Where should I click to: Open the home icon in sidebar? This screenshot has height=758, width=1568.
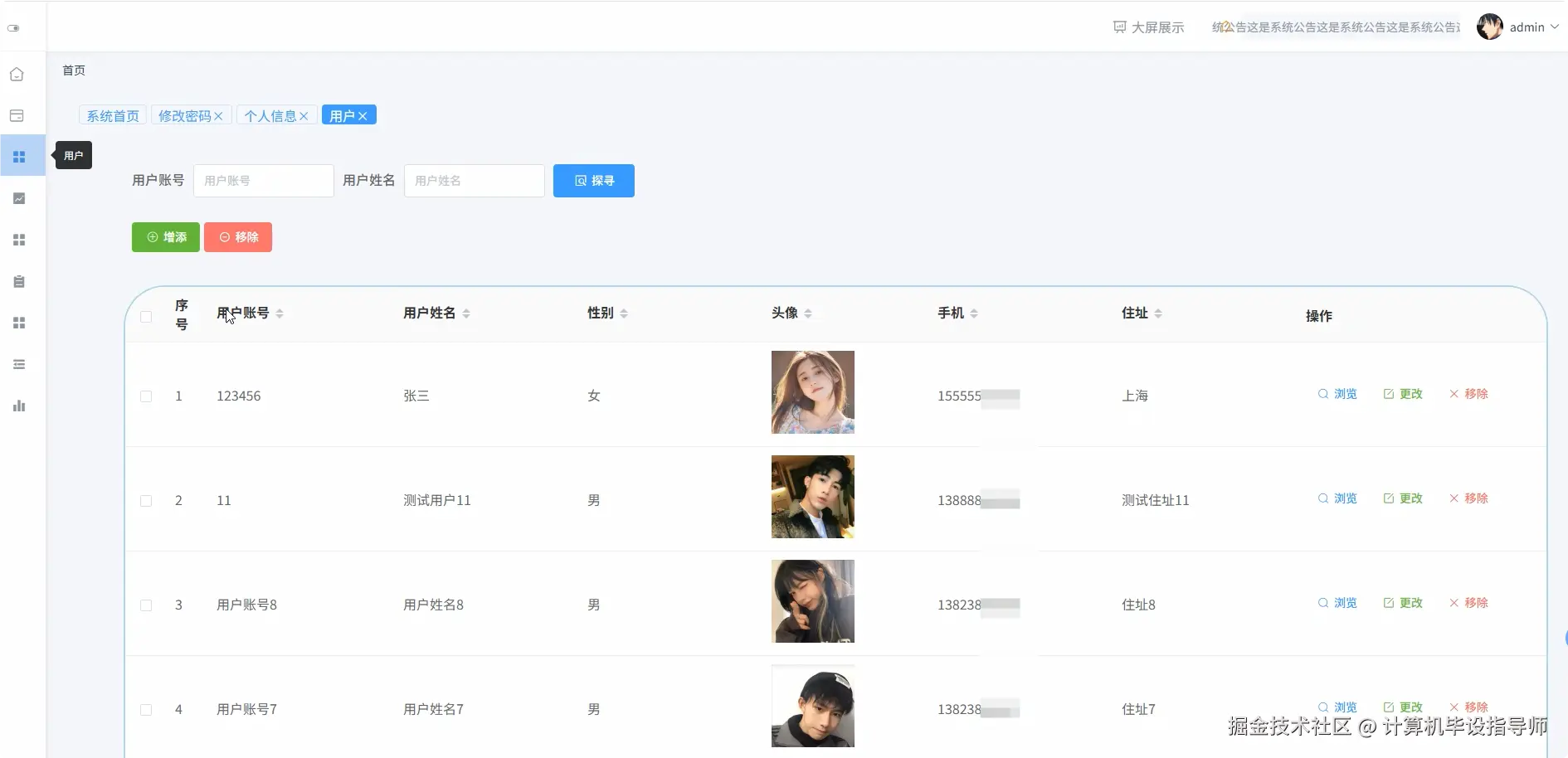coord(17,75)
